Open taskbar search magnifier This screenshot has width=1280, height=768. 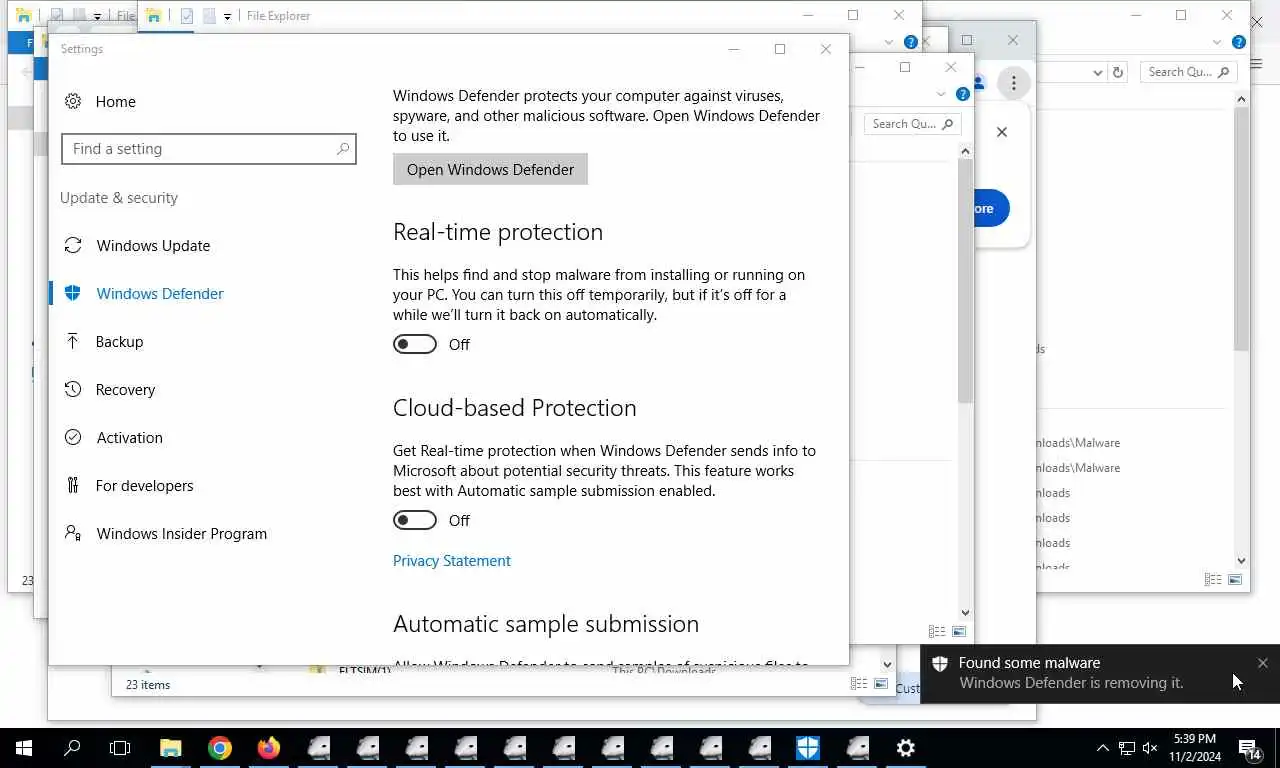coord(72,748)
